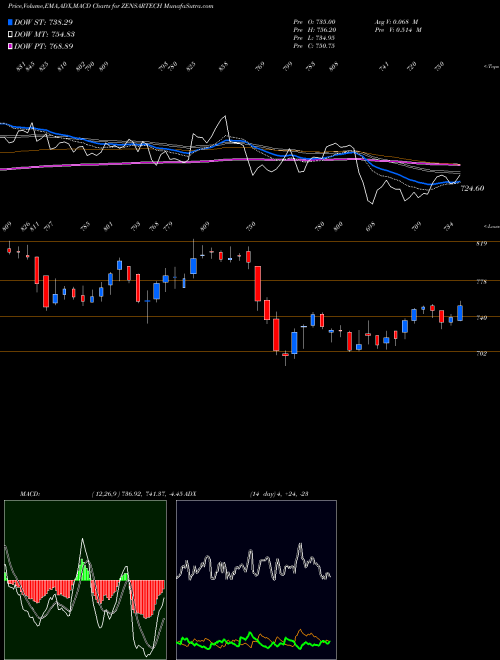The width and height of the screenshot is (500, 660).
Task: Click the blue DOW ST legend swatch
Action: point(11,22)
